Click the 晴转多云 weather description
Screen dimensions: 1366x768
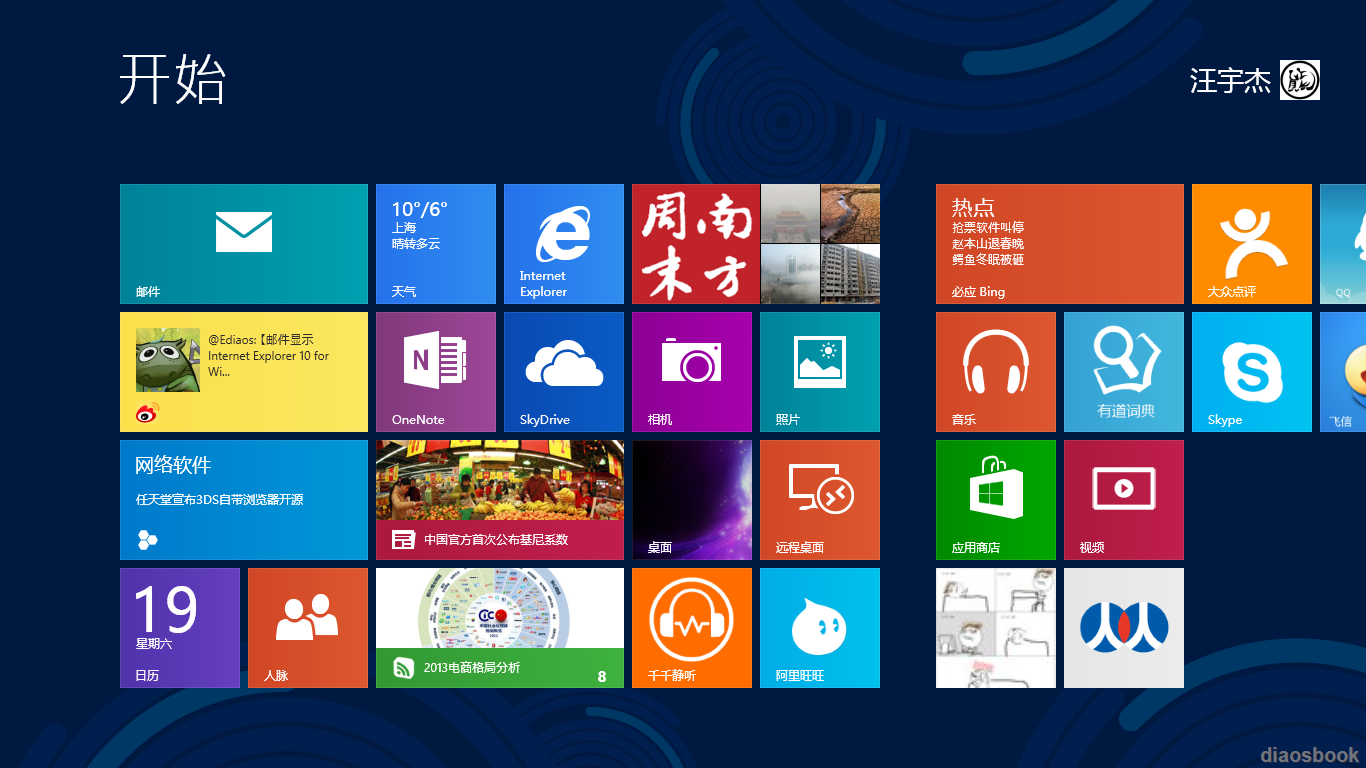pos(416,244)
